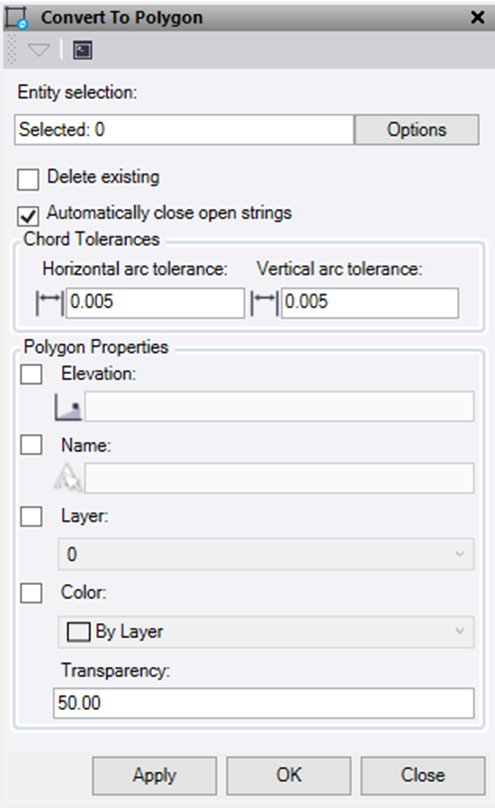495x808 pixels.
Task: Open the toolbar triangle dropdown arrow
Action: click(39, 50)
